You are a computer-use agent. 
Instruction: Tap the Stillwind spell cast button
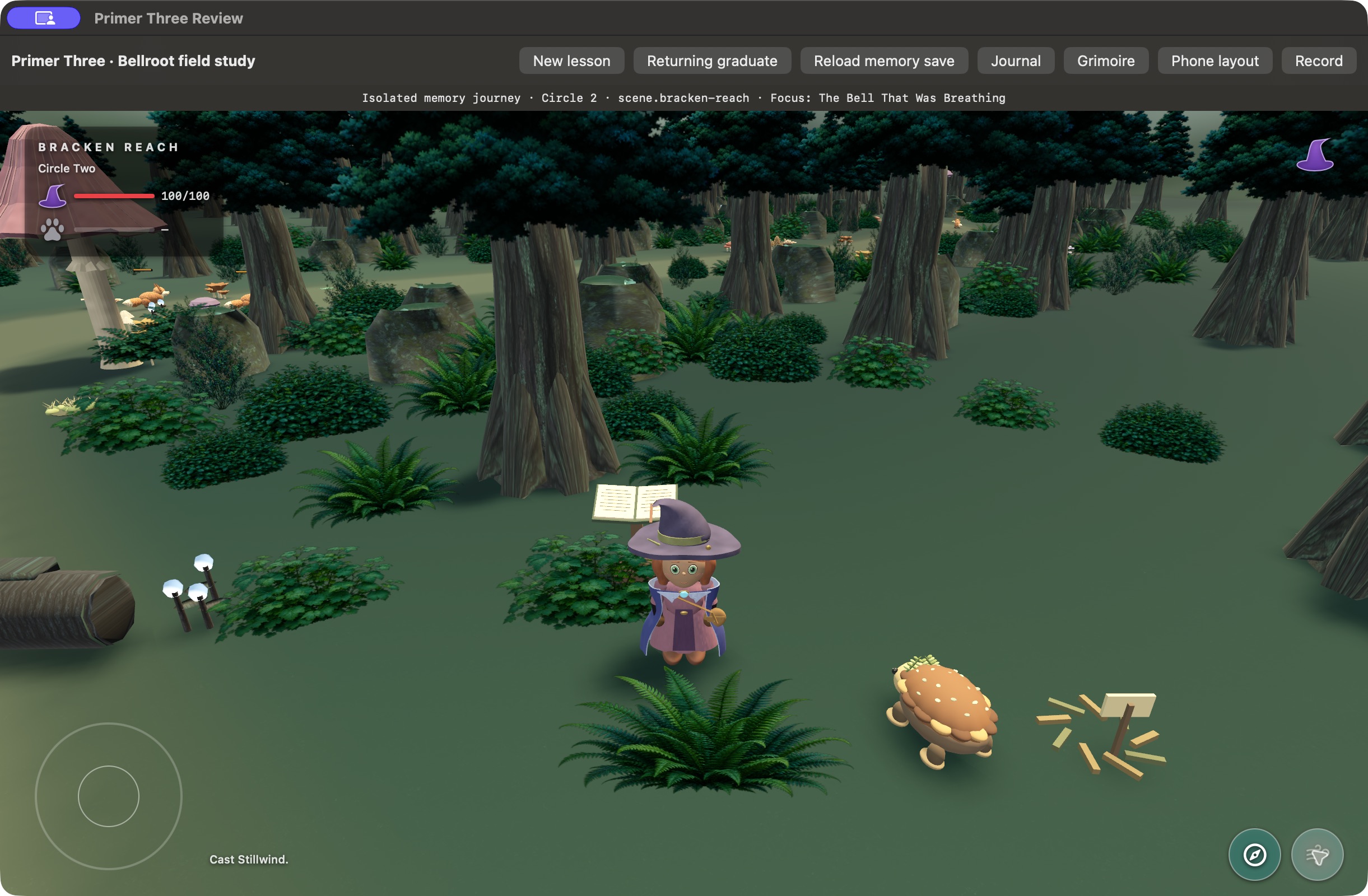(1317, 854)
